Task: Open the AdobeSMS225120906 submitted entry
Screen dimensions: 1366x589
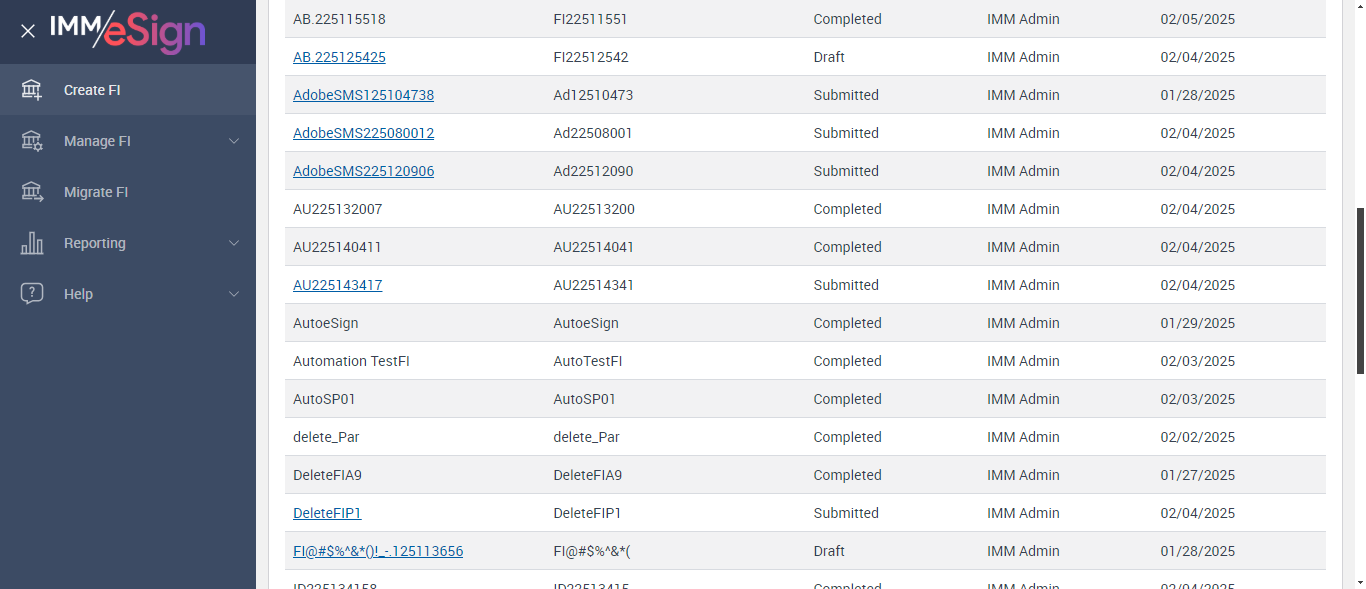Action: click(x=363, y=171)
